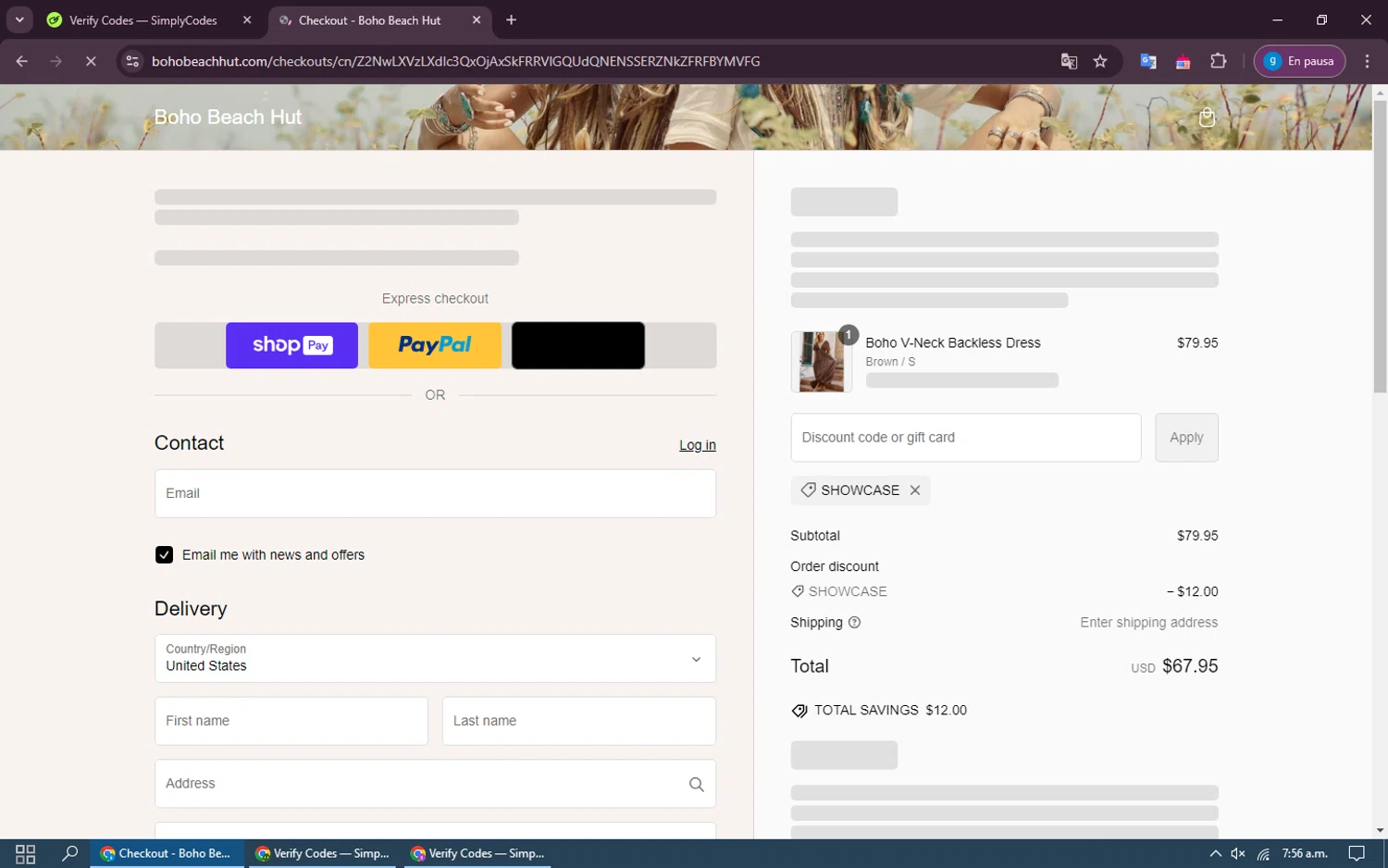1388x868 pixels.
Task: Open a new browser tab
Action: pos(512,20)
